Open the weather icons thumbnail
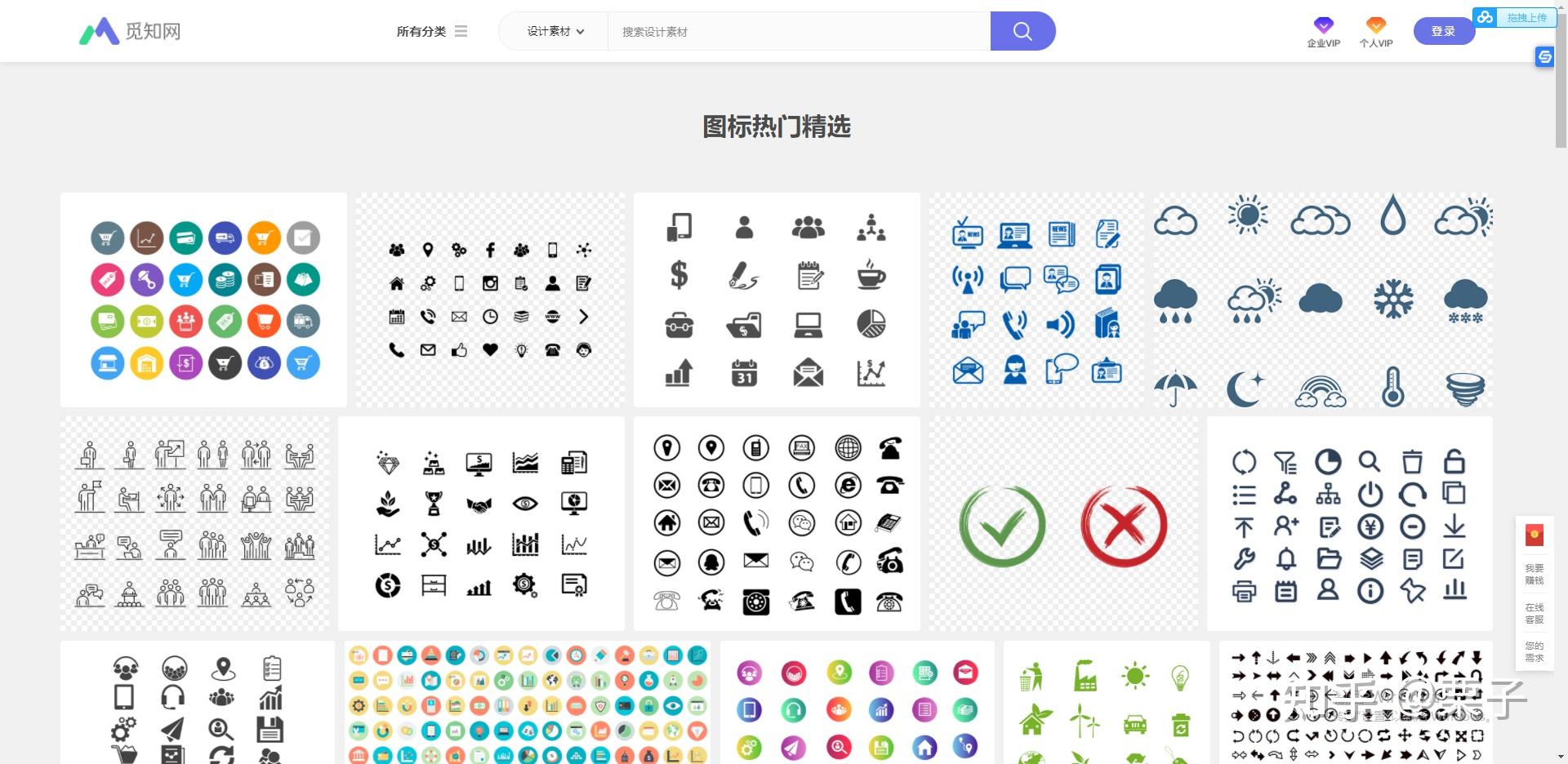This screenshot has width=1568, height=764. click(1322, 300)
